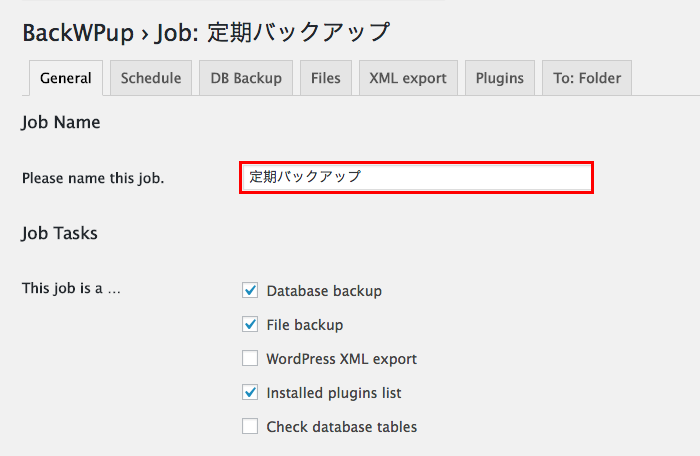700x456 pixels.
Task: Click the 'Job Name' section heading
Action: 61,122
